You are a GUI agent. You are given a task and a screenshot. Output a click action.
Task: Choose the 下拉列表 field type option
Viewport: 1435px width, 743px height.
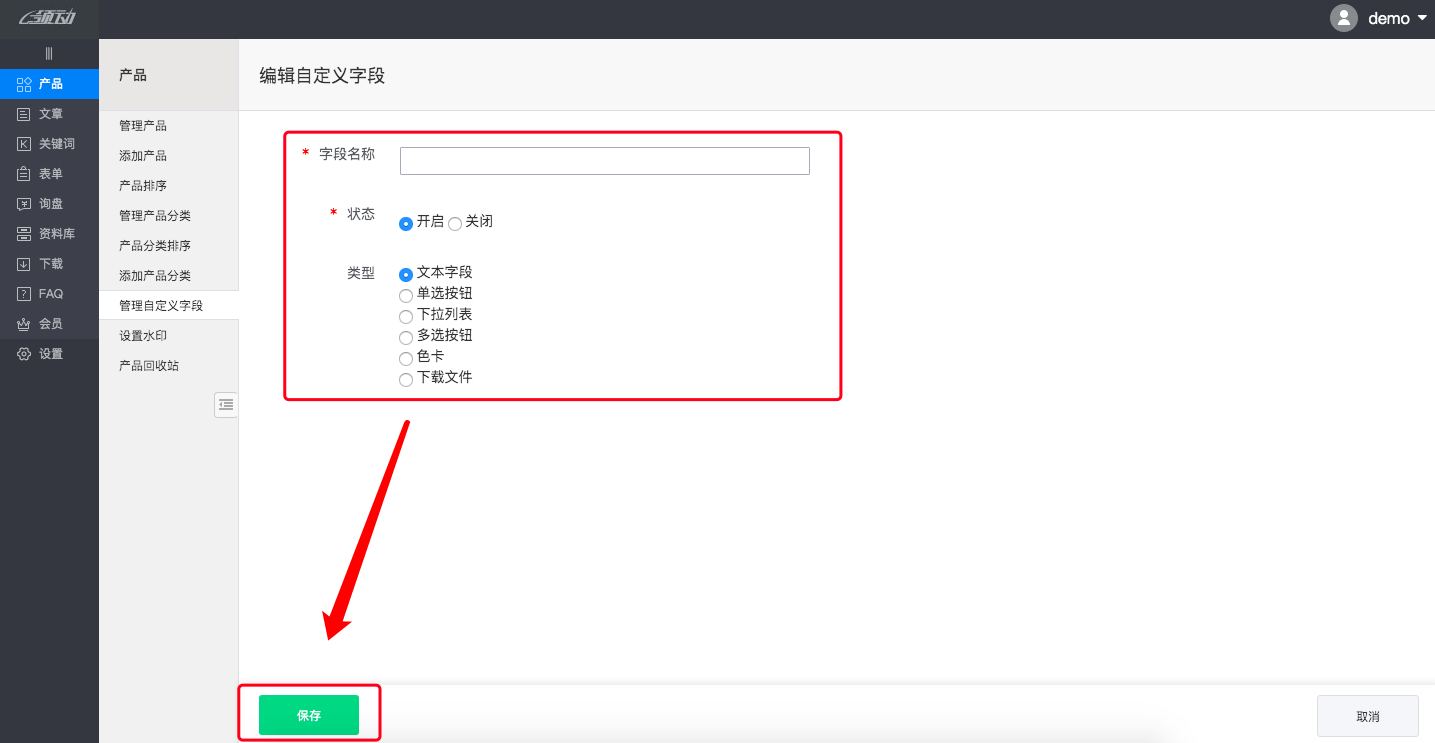[406, 315]
